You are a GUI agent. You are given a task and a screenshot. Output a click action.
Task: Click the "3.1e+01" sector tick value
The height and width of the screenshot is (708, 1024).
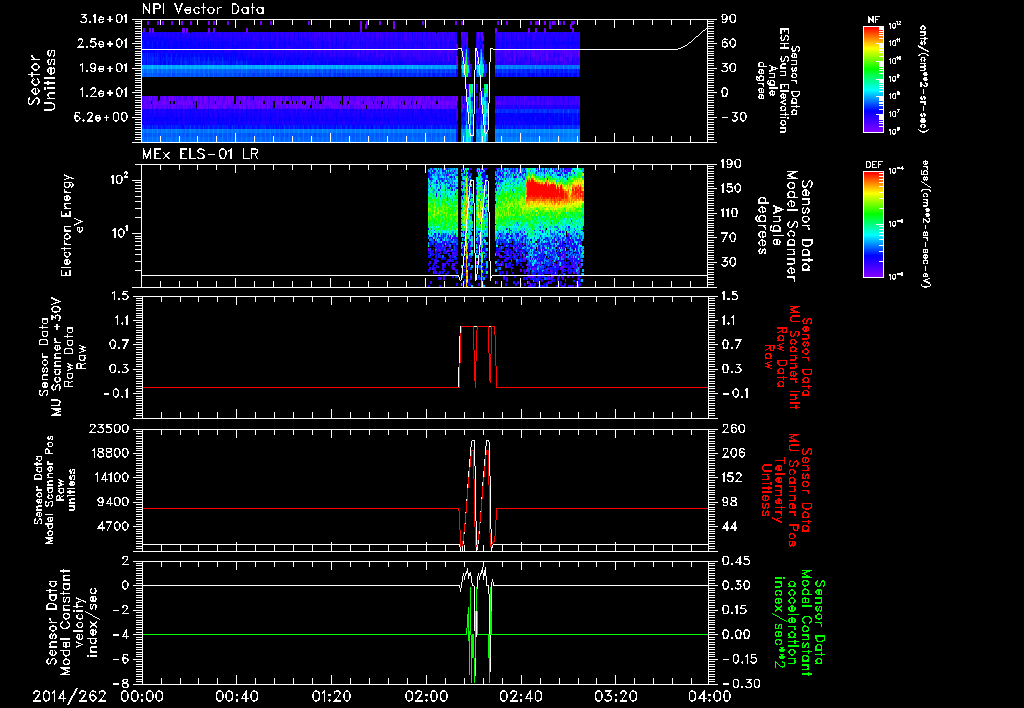(x=104, y=19)
